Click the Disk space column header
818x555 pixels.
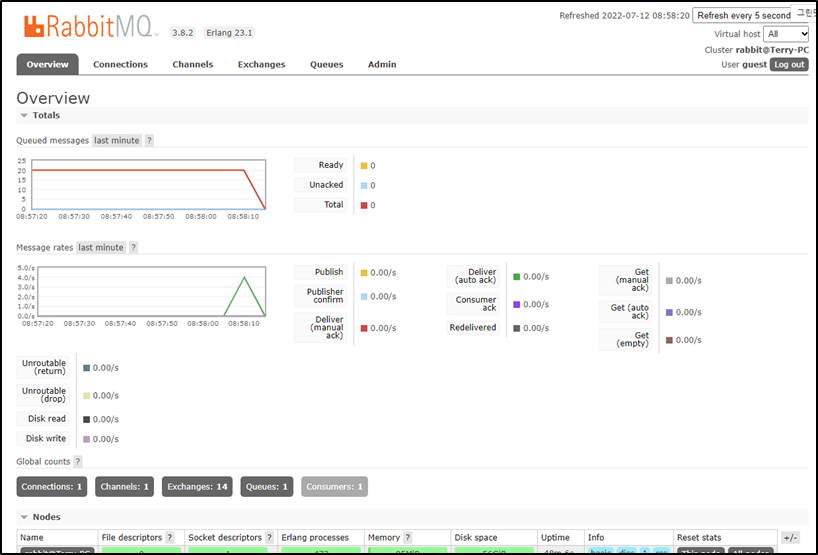[476, 537]
